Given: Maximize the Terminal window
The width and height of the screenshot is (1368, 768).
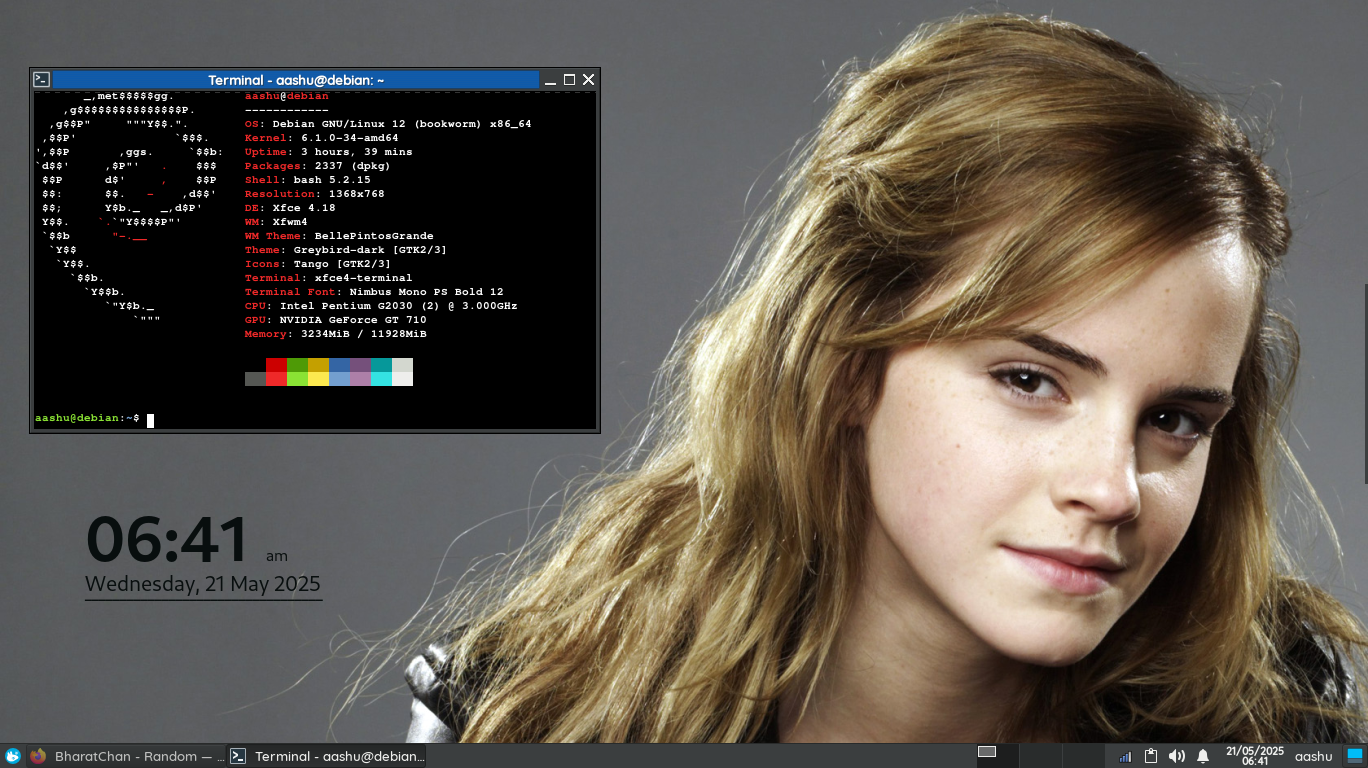Looking at the screenshot, I should (x=569, y=80).
